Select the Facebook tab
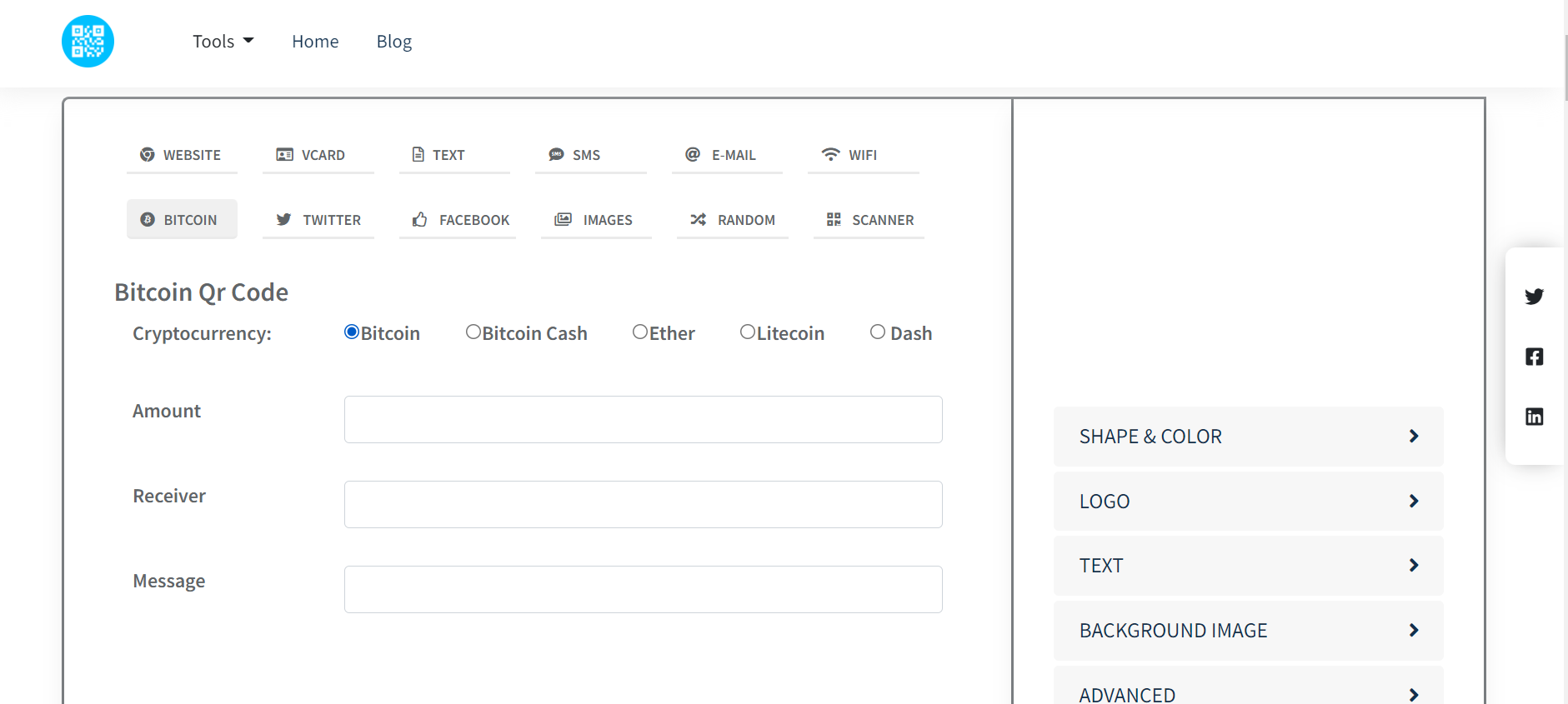 (x=457, y=220)
